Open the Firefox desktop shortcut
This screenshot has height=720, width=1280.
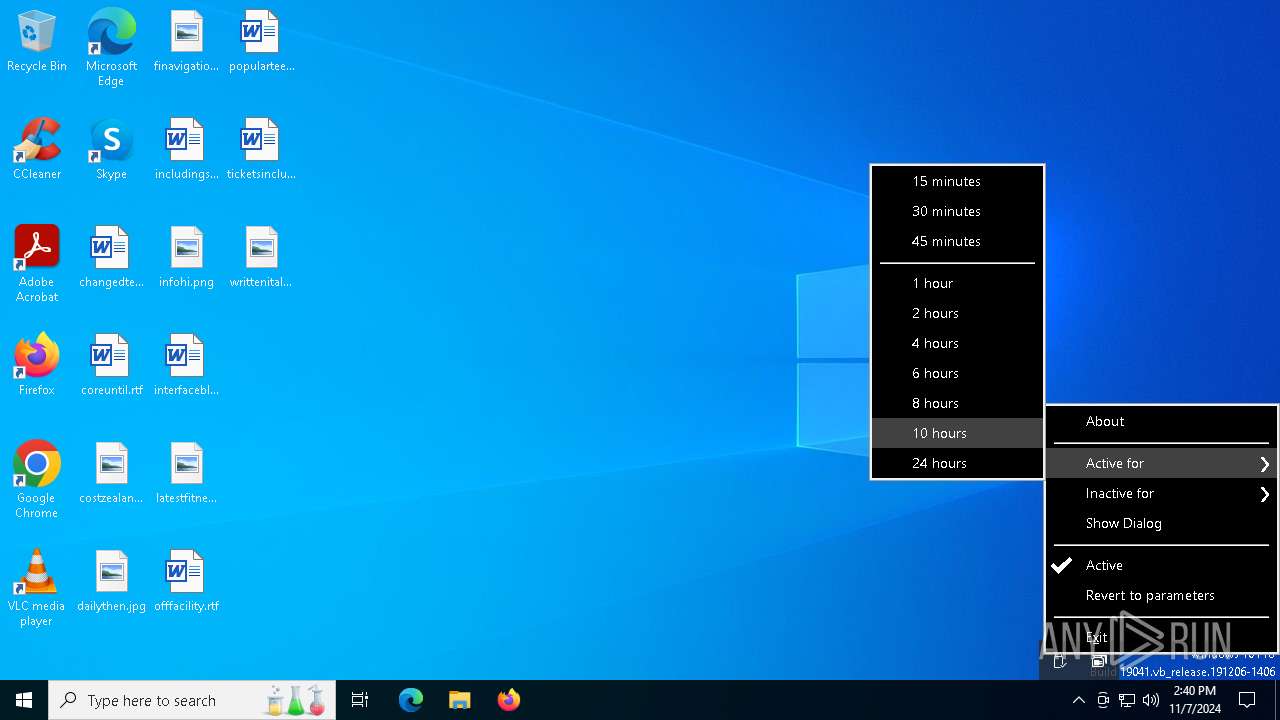tap(37, 366)
